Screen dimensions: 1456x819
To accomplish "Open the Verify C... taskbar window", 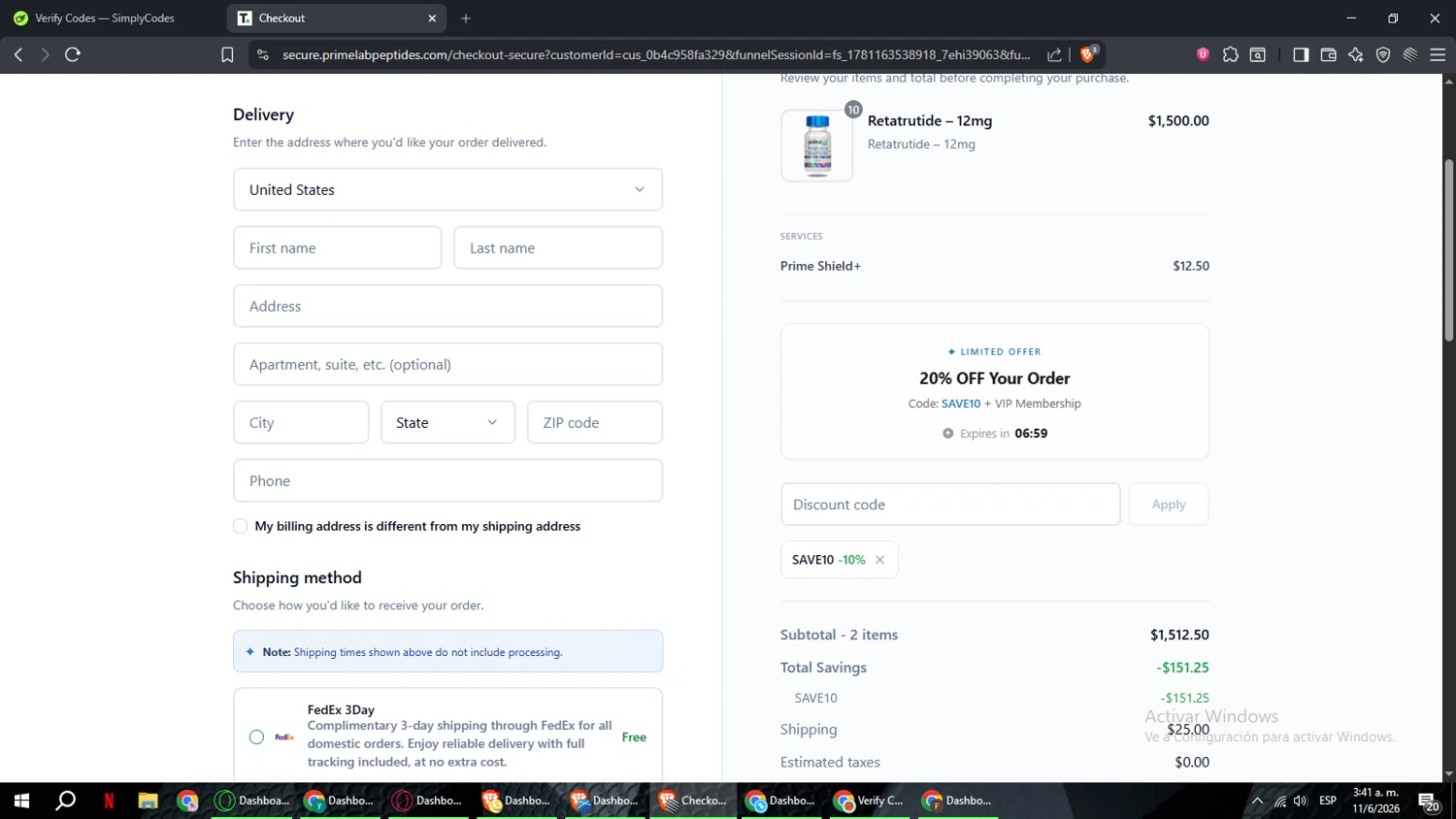I will (871, 801).
